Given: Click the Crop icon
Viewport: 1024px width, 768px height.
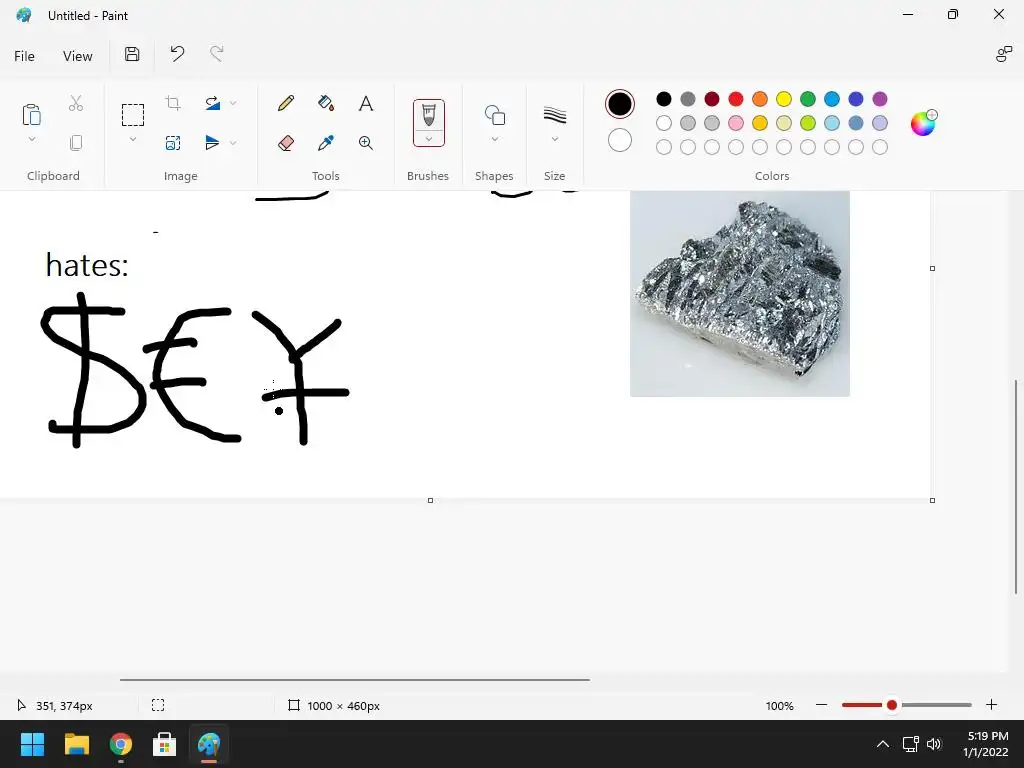Looking at the screenshot, I should coord(173,103).
